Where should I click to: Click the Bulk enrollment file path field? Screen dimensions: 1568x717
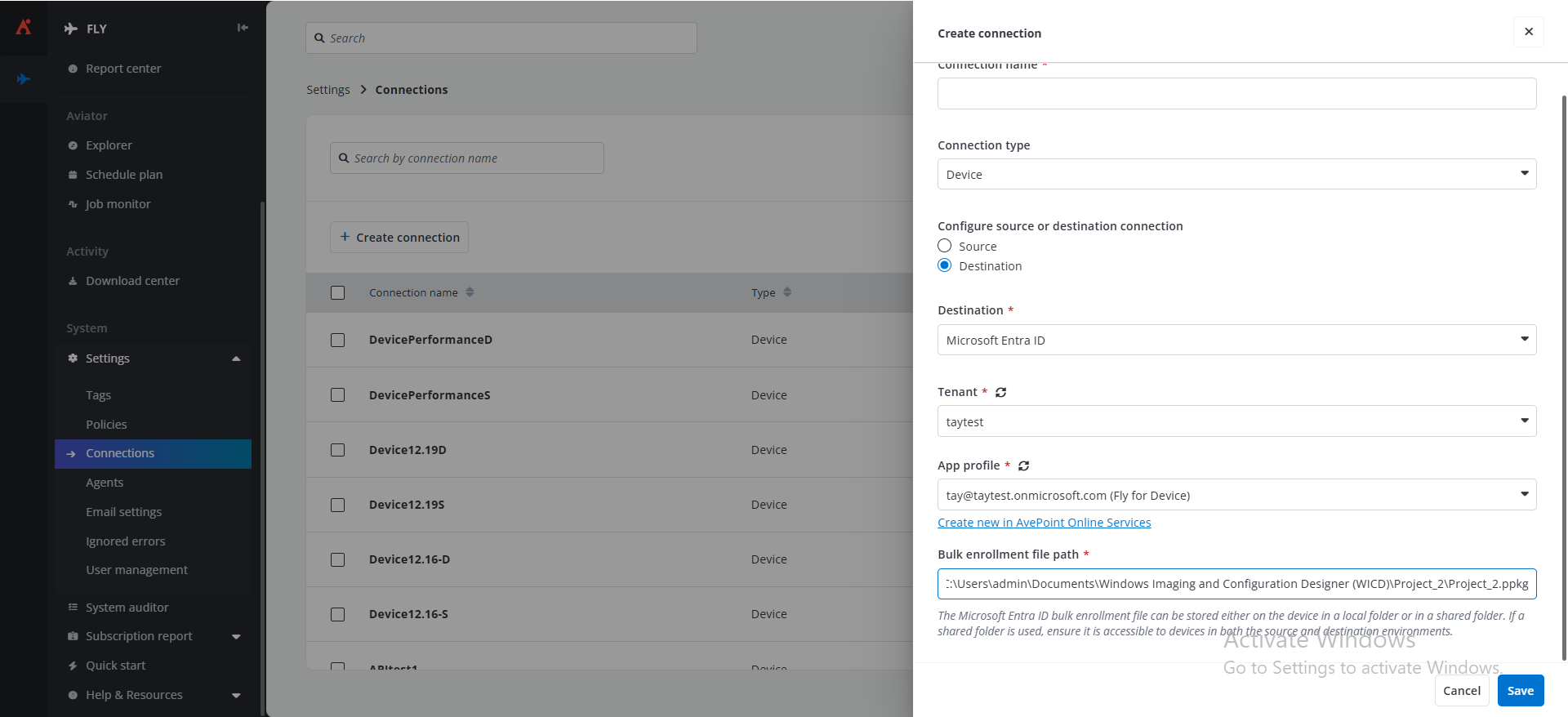(1236, 584)
